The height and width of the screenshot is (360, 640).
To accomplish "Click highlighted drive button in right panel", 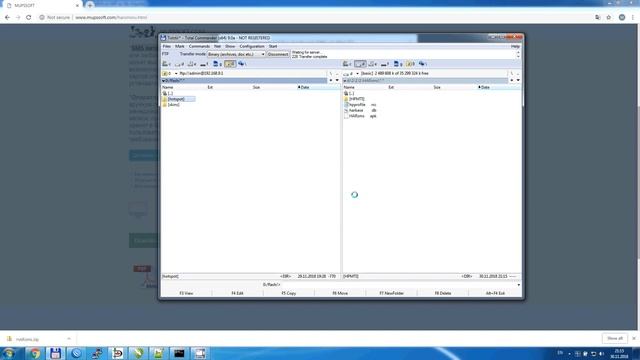I will pyautogui.click(x=360, y=64).
